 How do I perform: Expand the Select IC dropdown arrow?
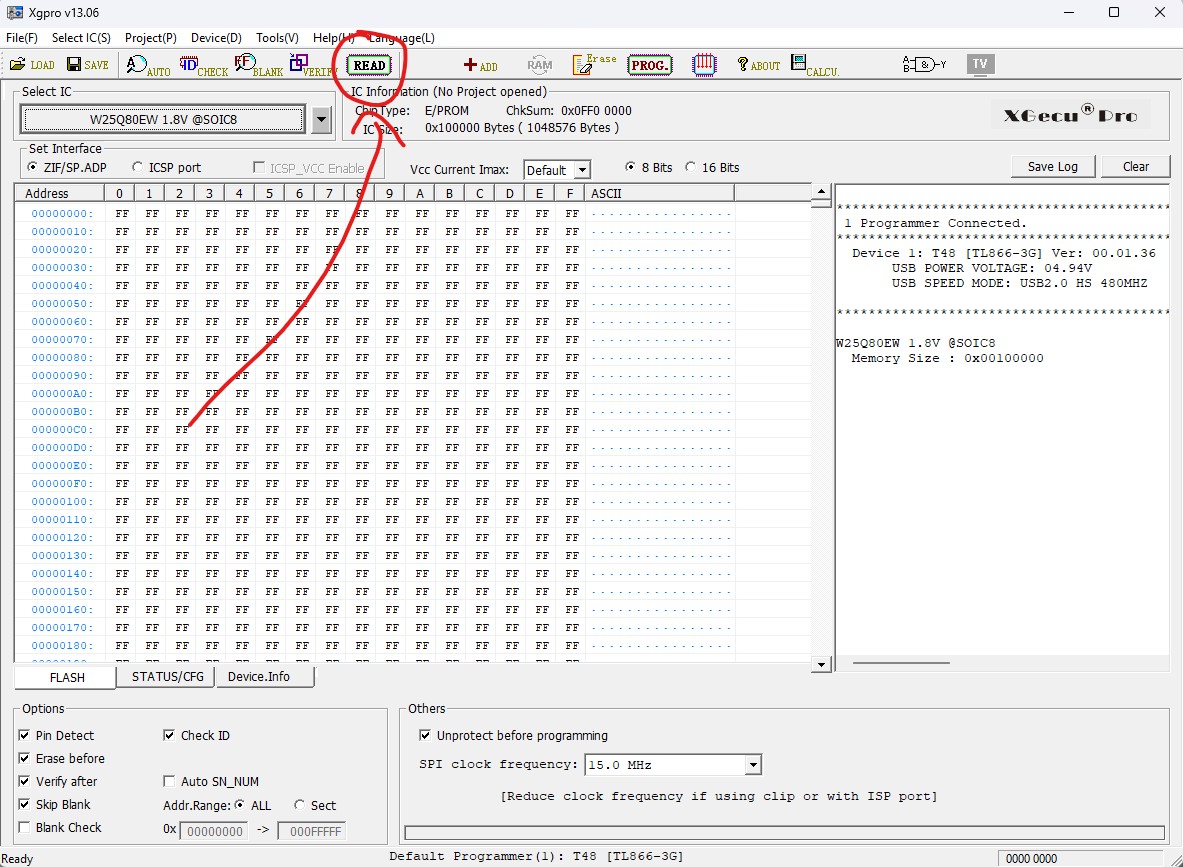coord(321,120)
